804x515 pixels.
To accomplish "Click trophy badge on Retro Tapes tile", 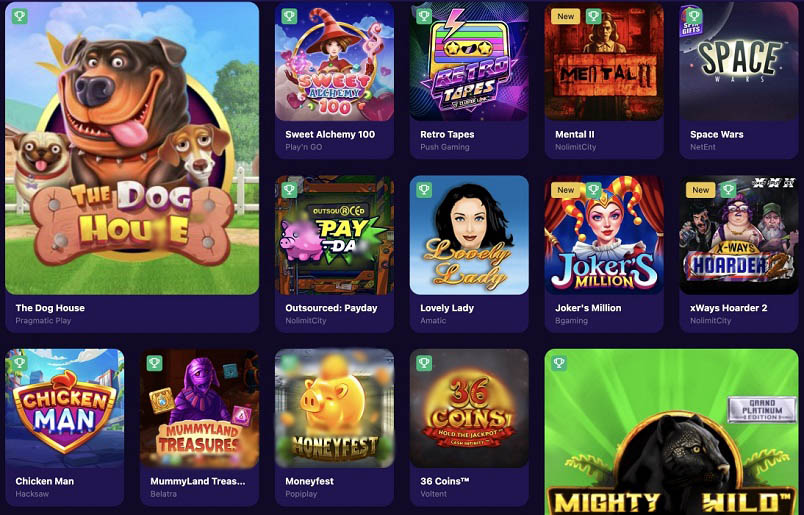I will [425, 16].
